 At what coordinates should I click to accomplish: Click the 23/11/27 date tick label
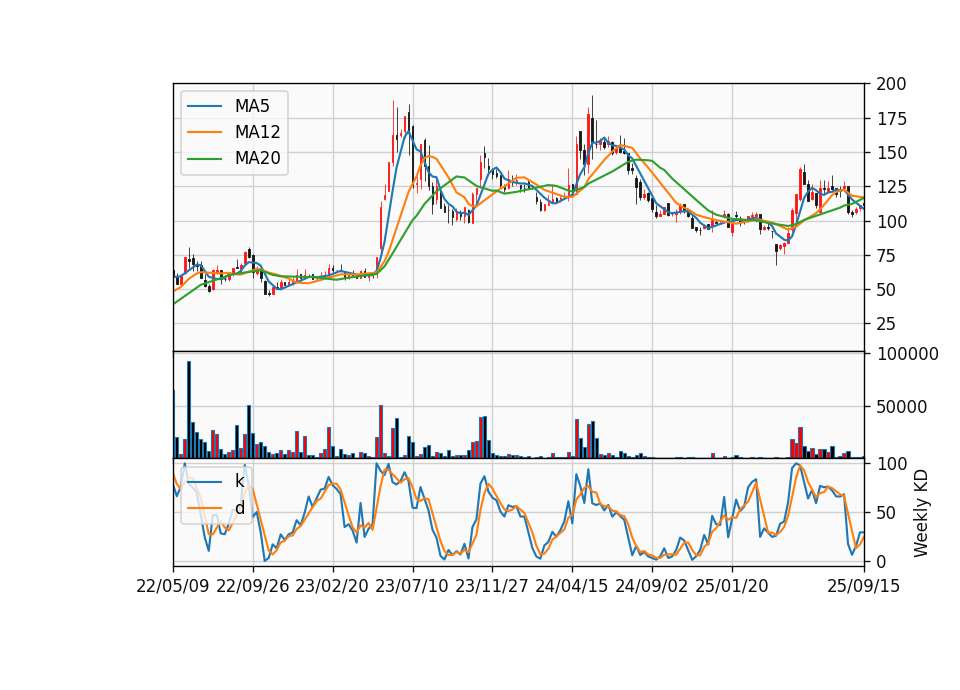[492, 586]
